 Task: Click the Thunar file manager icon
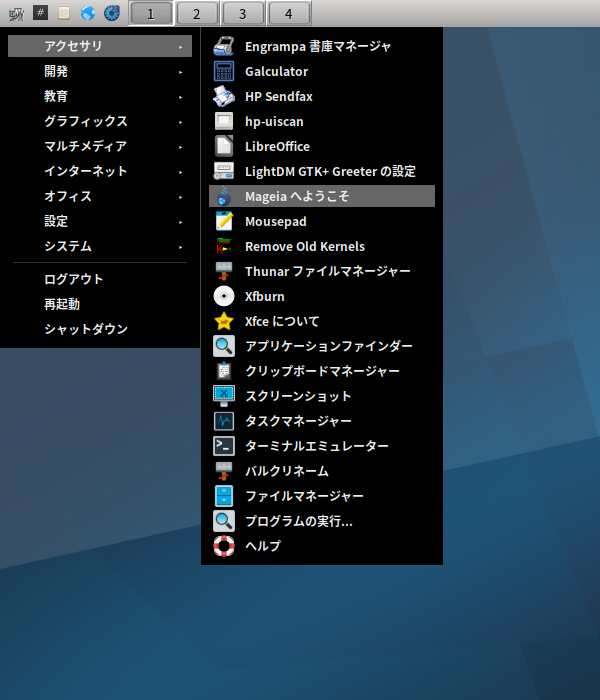click(x=224, y=271)
